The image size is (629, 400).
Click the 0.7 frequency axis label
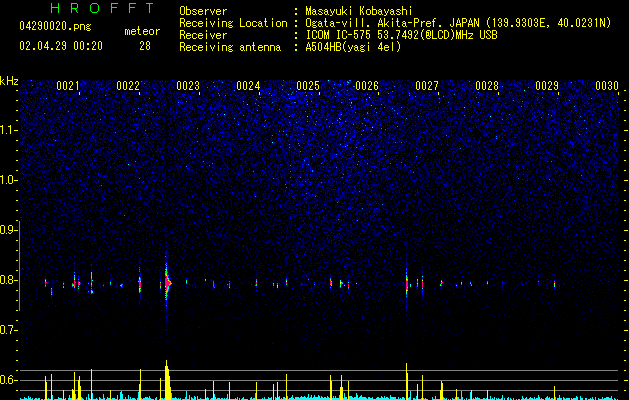coord(9,330)
